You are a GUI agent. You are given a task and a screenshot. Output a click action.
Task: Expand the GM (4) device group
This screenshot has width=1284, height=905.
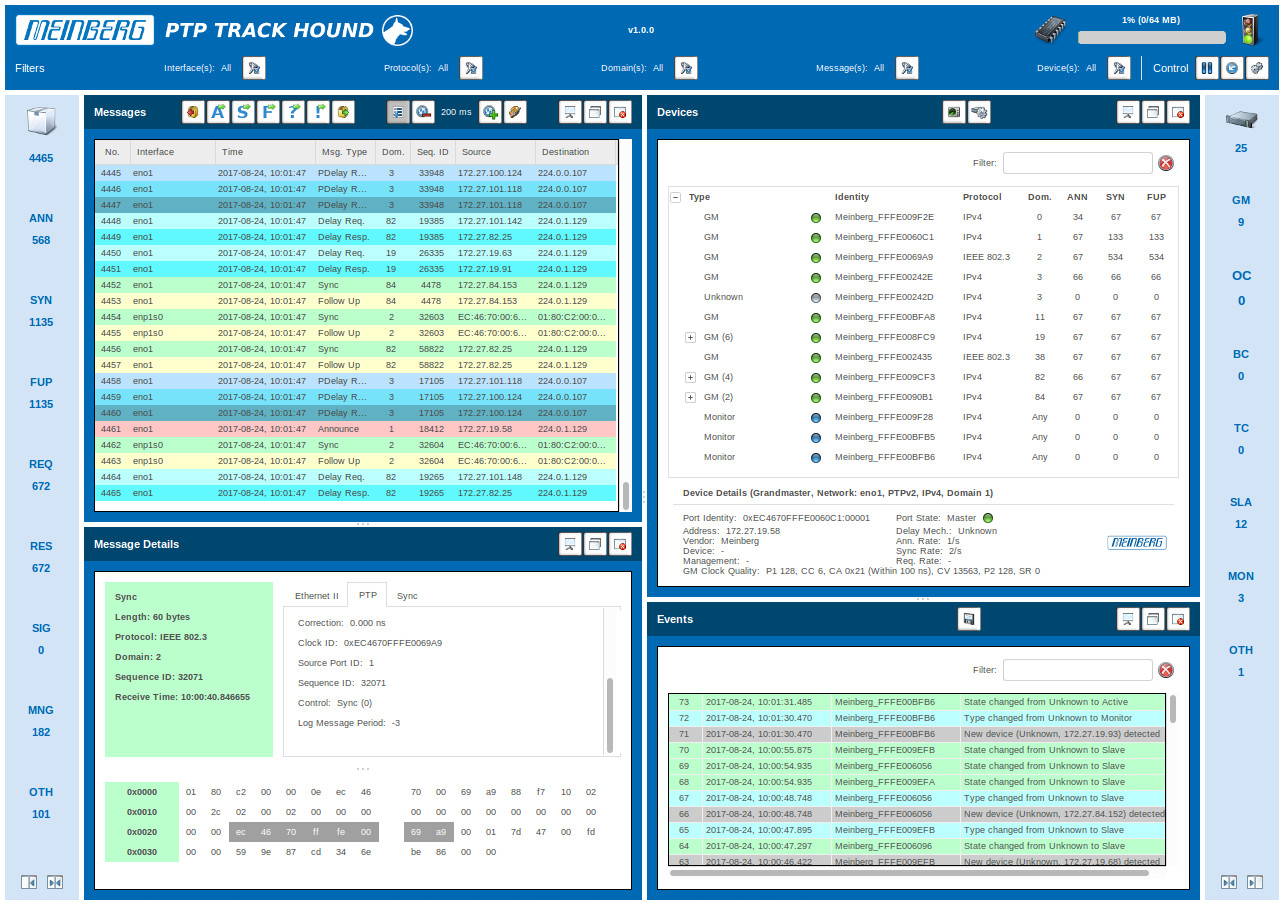[690, 377]
